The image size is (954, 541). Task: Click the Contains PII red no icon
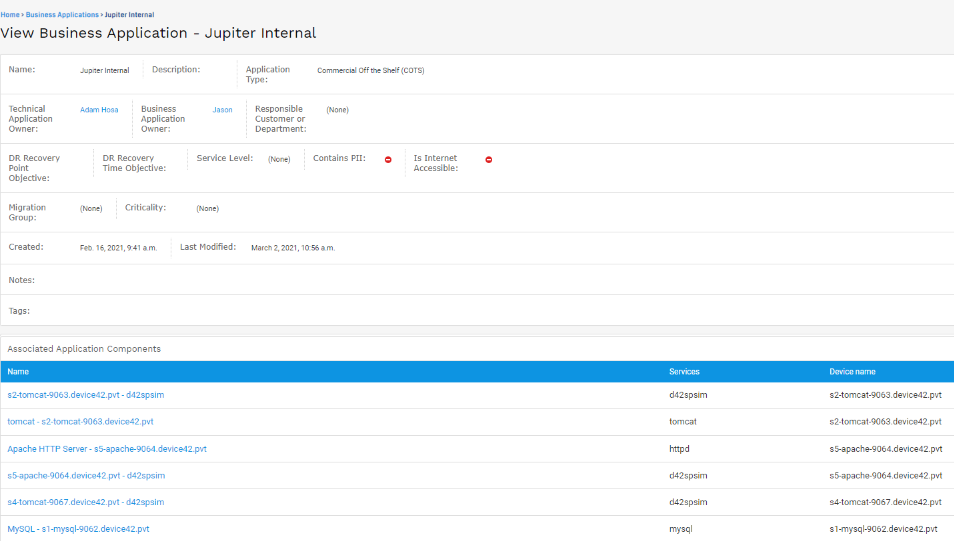tap(388, 159)
